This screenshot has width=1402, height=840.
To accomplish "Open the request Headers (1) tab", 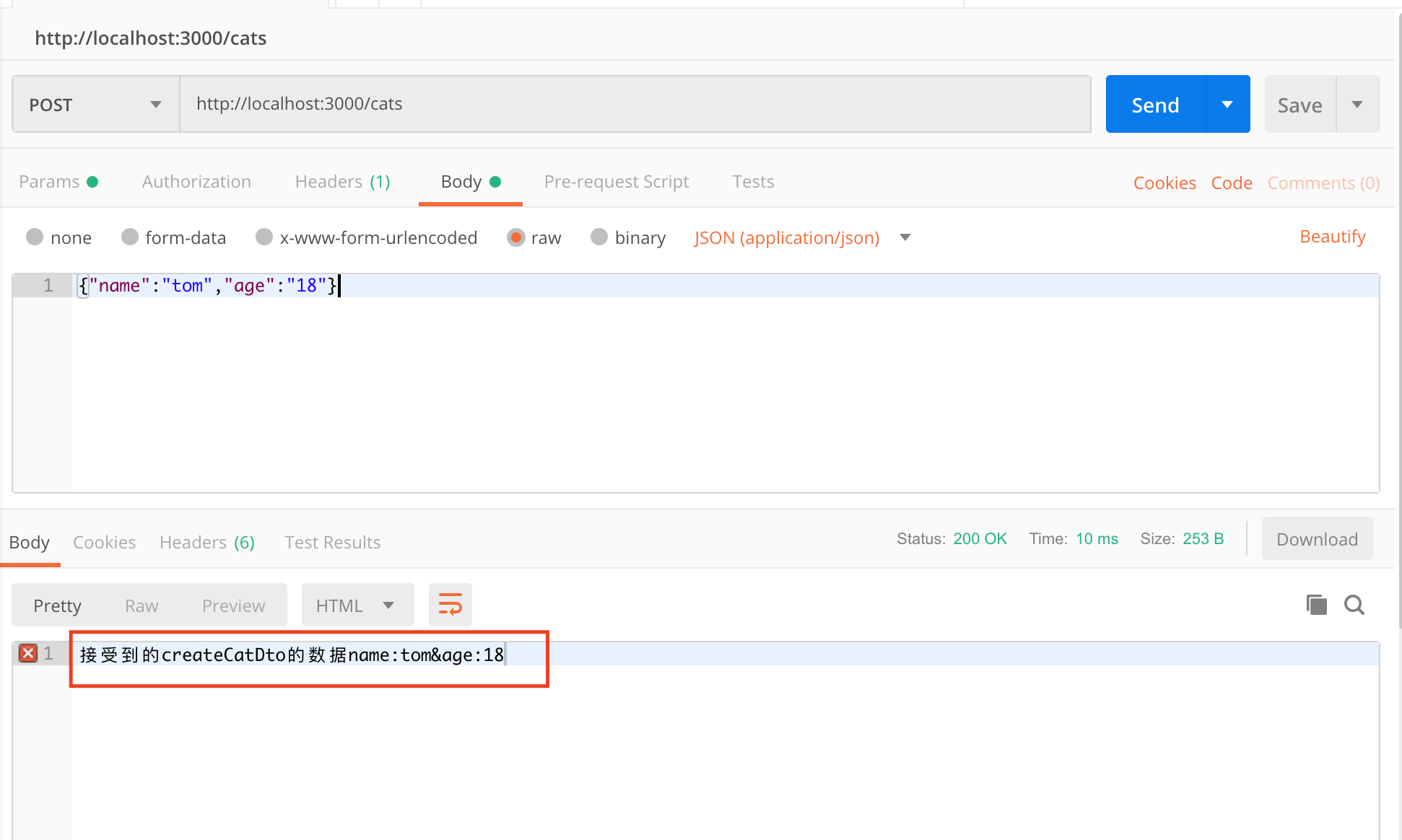I will (343, 182).
